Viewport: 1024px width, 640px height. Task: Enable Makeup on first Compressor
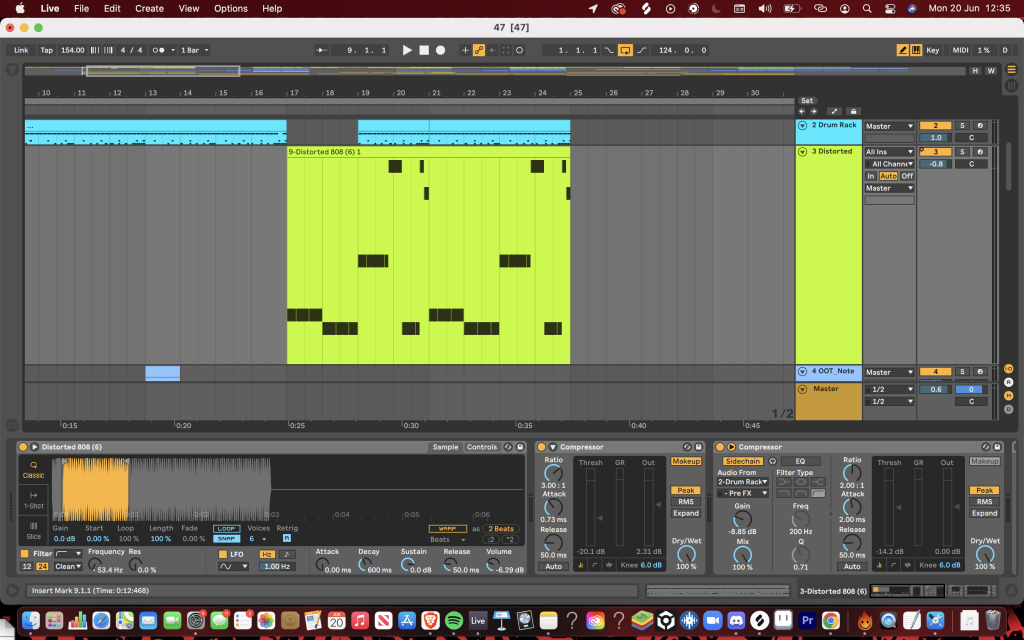[x=685, y=461]
